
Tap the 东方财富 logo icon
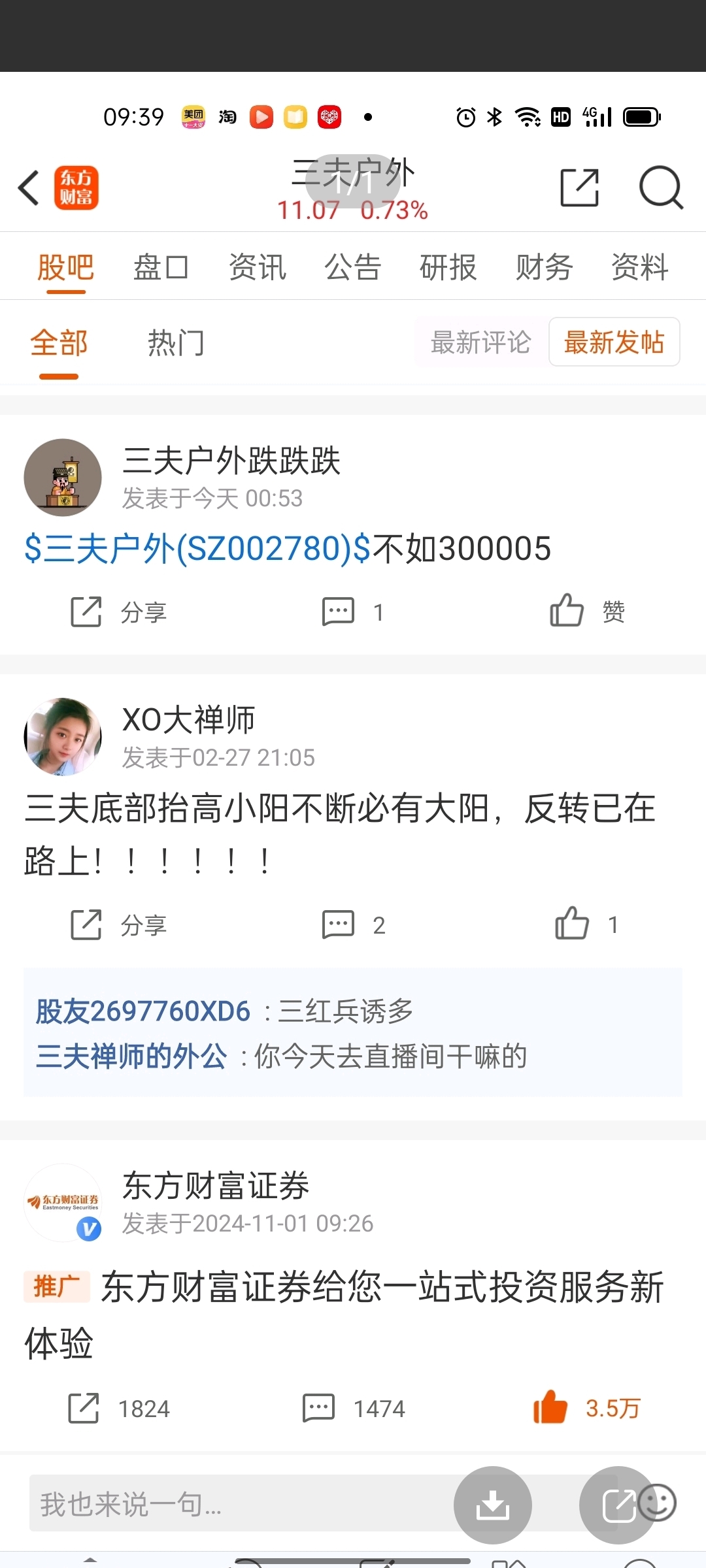click(76, 188)
